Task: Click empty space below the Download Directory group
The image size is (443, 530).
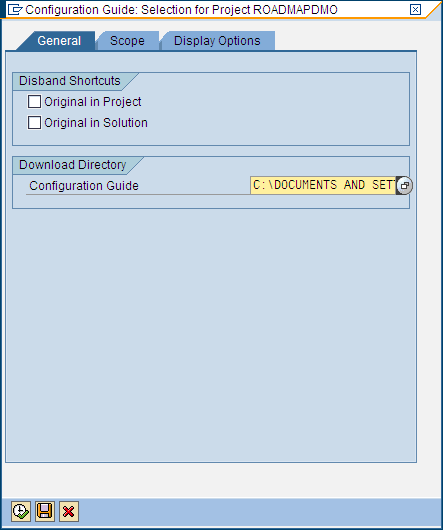Action: coord(211,335)
